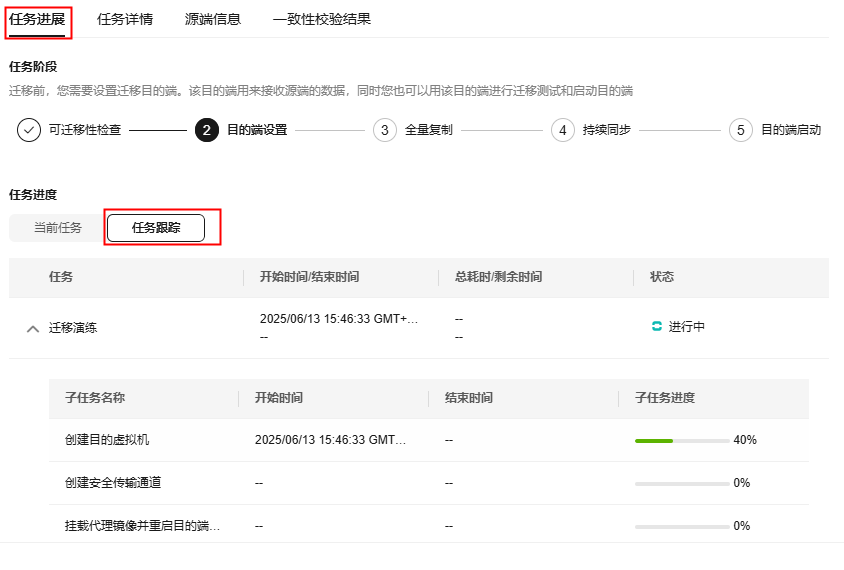Click the 创建安全传输通道 0% progress bar
The image size is (844, 570).
(682, 484)
